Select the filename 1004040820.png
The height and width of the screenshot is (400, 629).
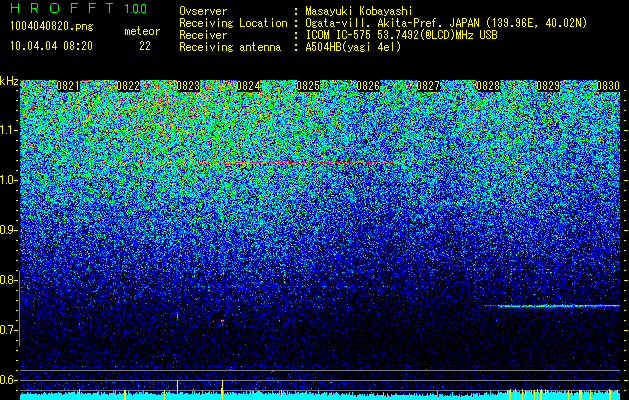(x=52, y=26)
